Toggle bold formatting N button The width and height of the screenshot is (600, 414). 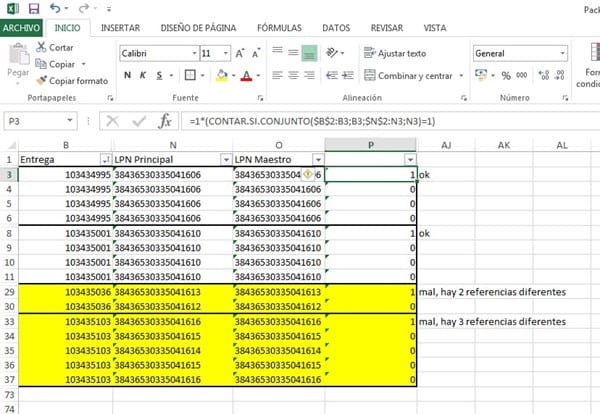coord(128,75)
